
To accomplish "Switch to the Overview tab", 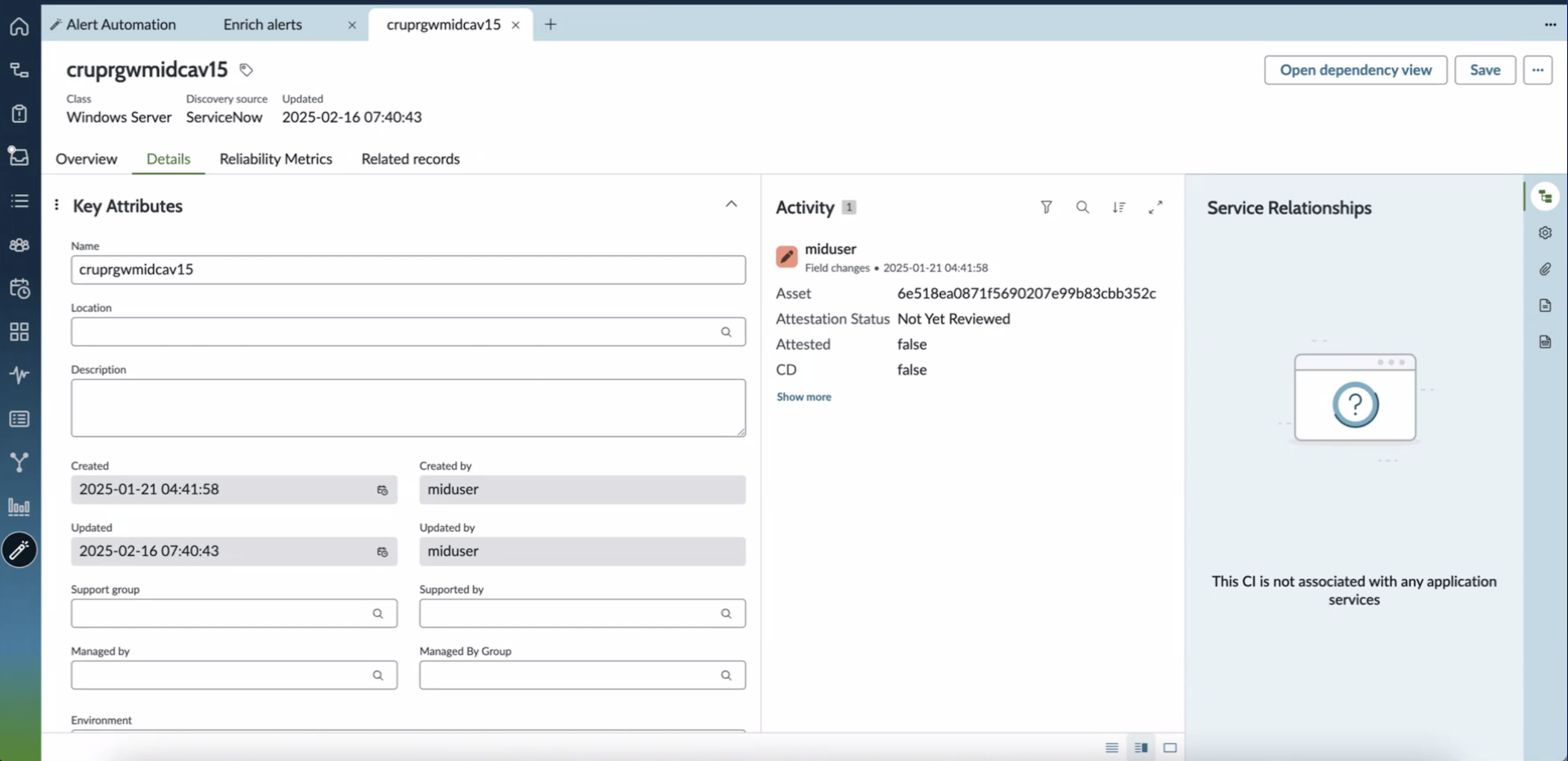I will pyautogui.click(x=87, y=159).
